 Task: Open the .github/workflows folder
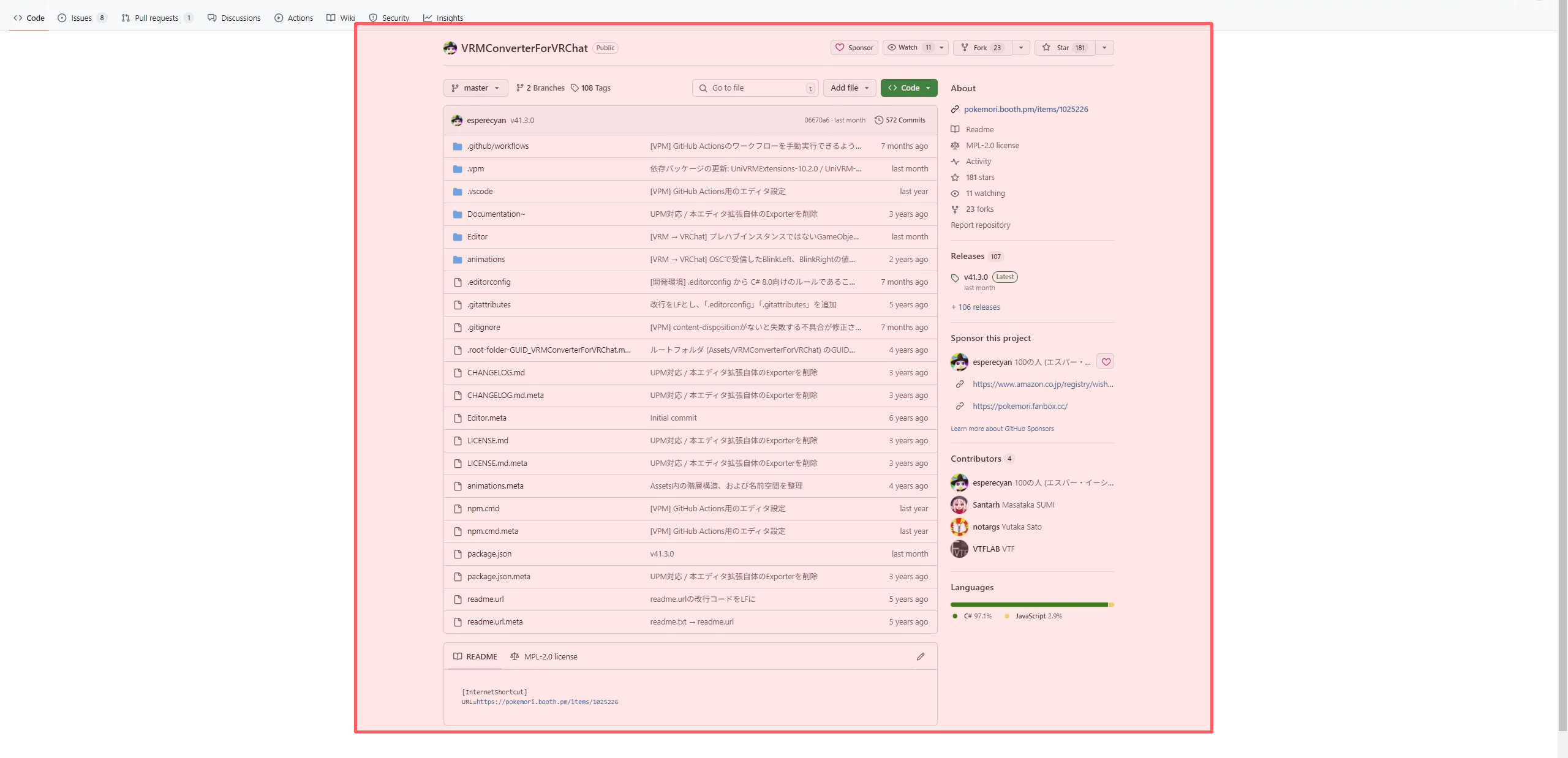497,146
